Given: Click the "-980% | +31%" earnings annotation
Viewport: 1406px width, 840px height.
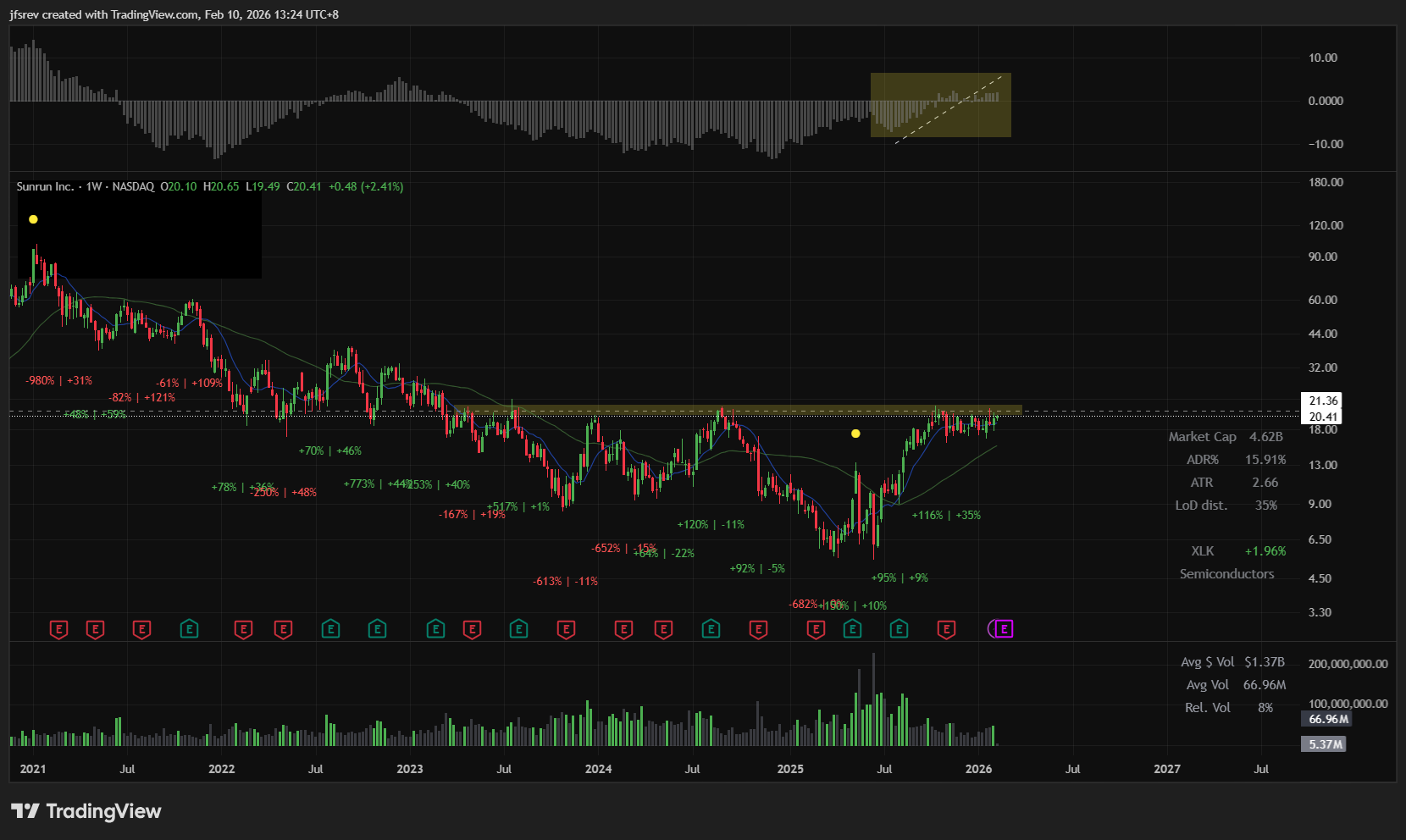Looking at the screenshot, I should pos(58,381).
